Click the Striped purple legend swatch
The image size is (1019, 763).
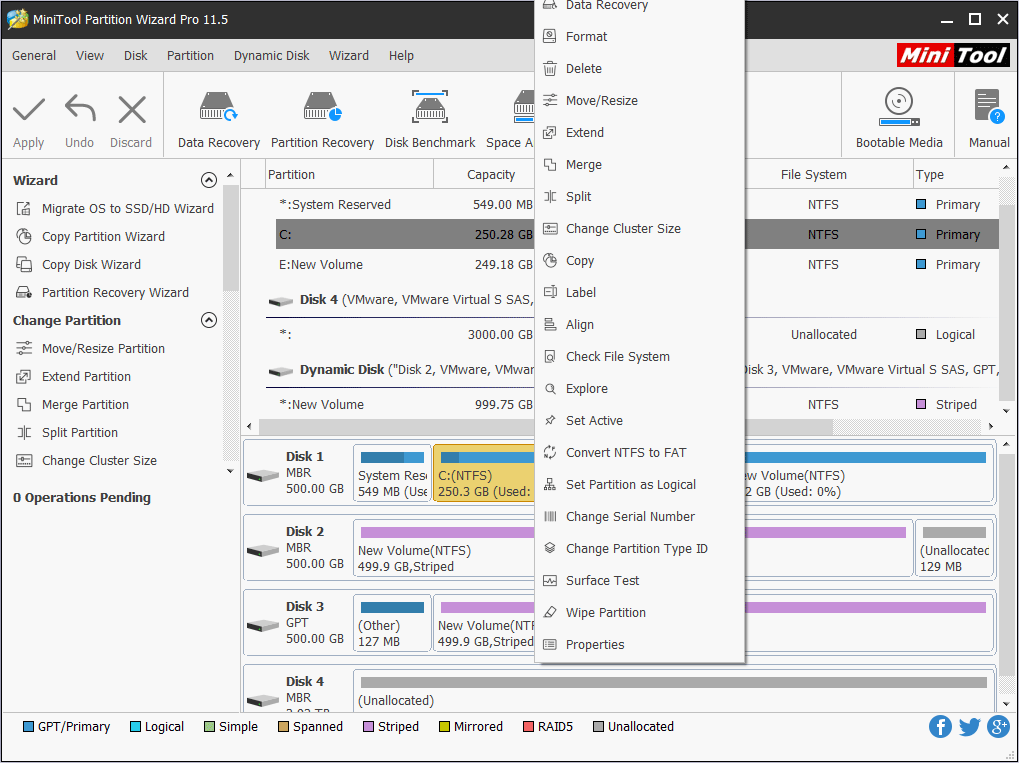[369, 727]
